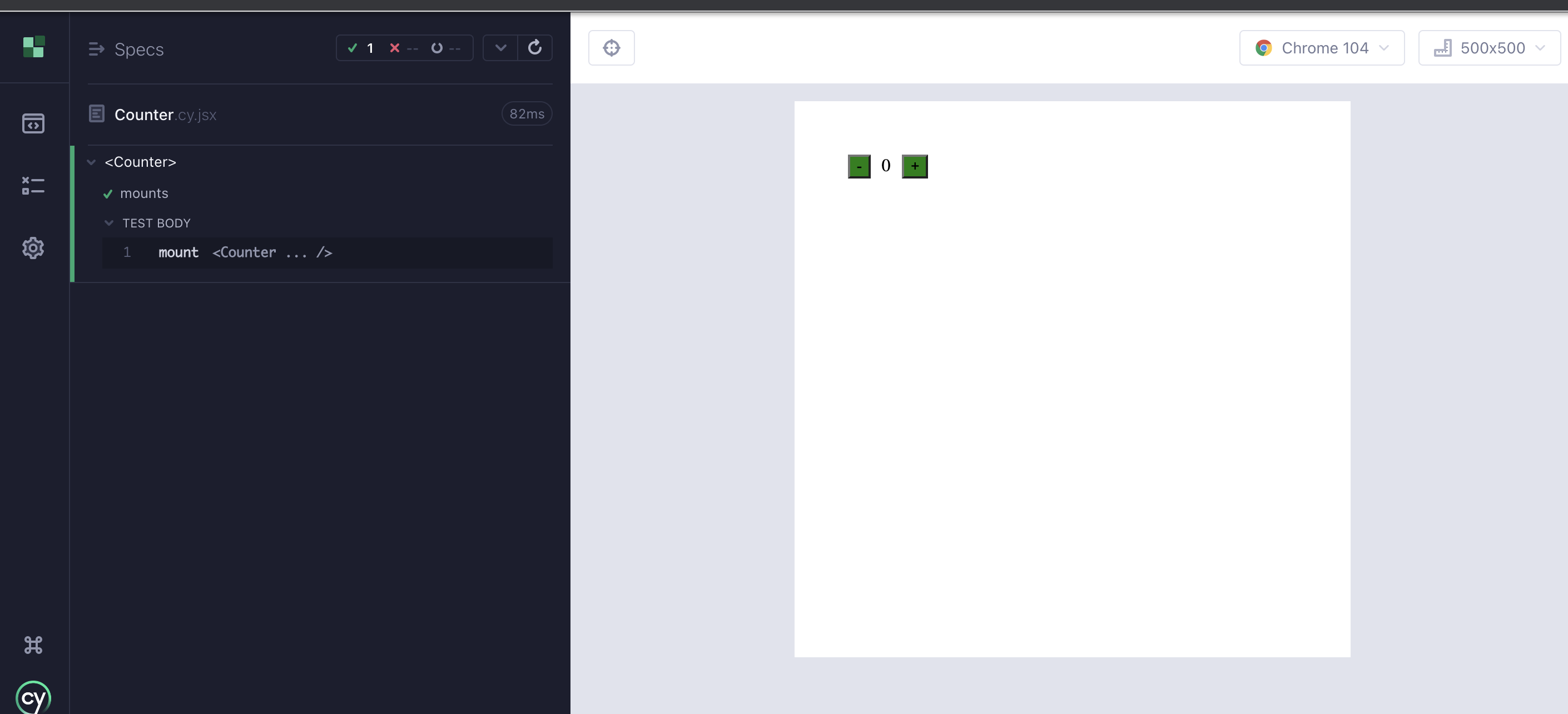Image resolution: width=1568 pixels, height=714 pixels.
Task: Click the reload/rerun tests button icon
Action: tap(535, 47)
